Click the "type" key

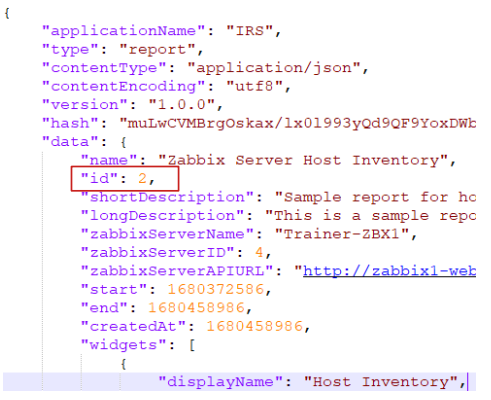point(70,50)
